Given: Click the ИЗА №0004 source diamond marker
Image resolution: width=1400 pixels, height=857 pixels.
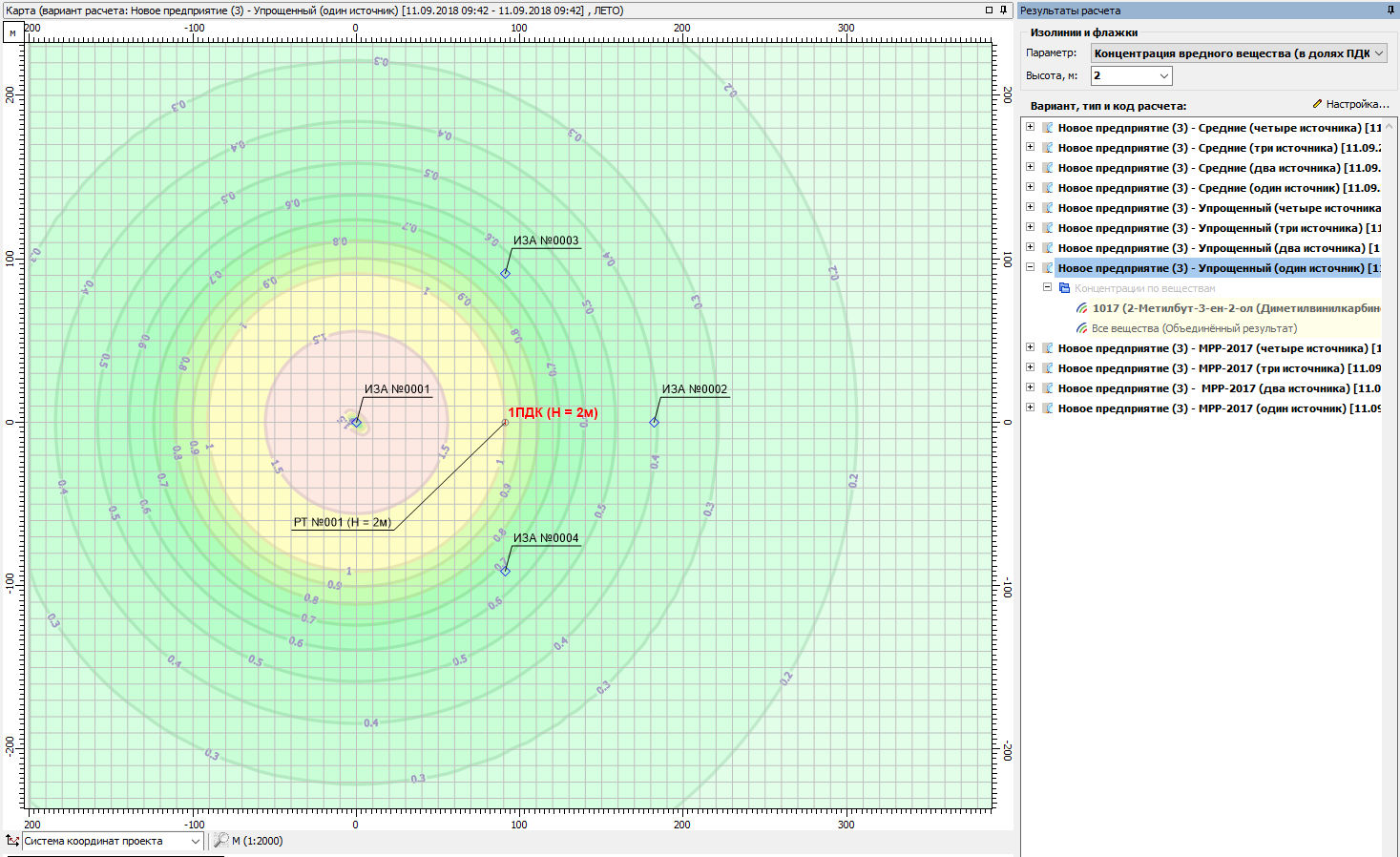Looking at the screenshot, I should (x=506, y=572).
